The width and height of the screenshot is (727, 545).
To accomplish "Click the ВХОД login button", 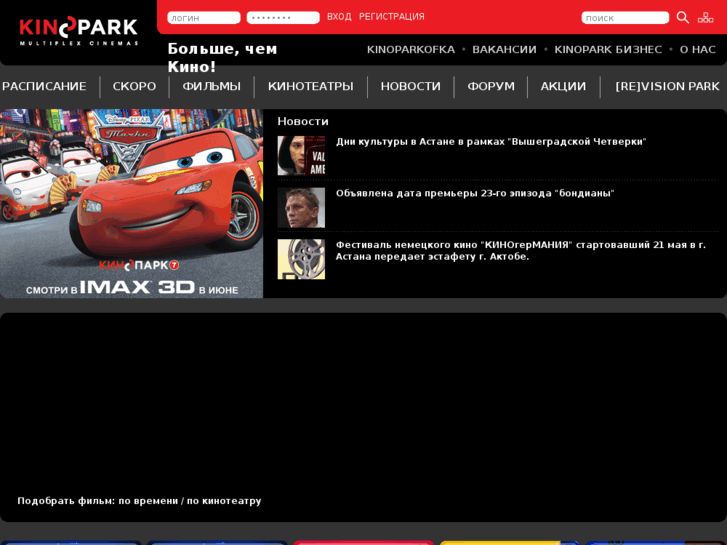I will (339, 17).
